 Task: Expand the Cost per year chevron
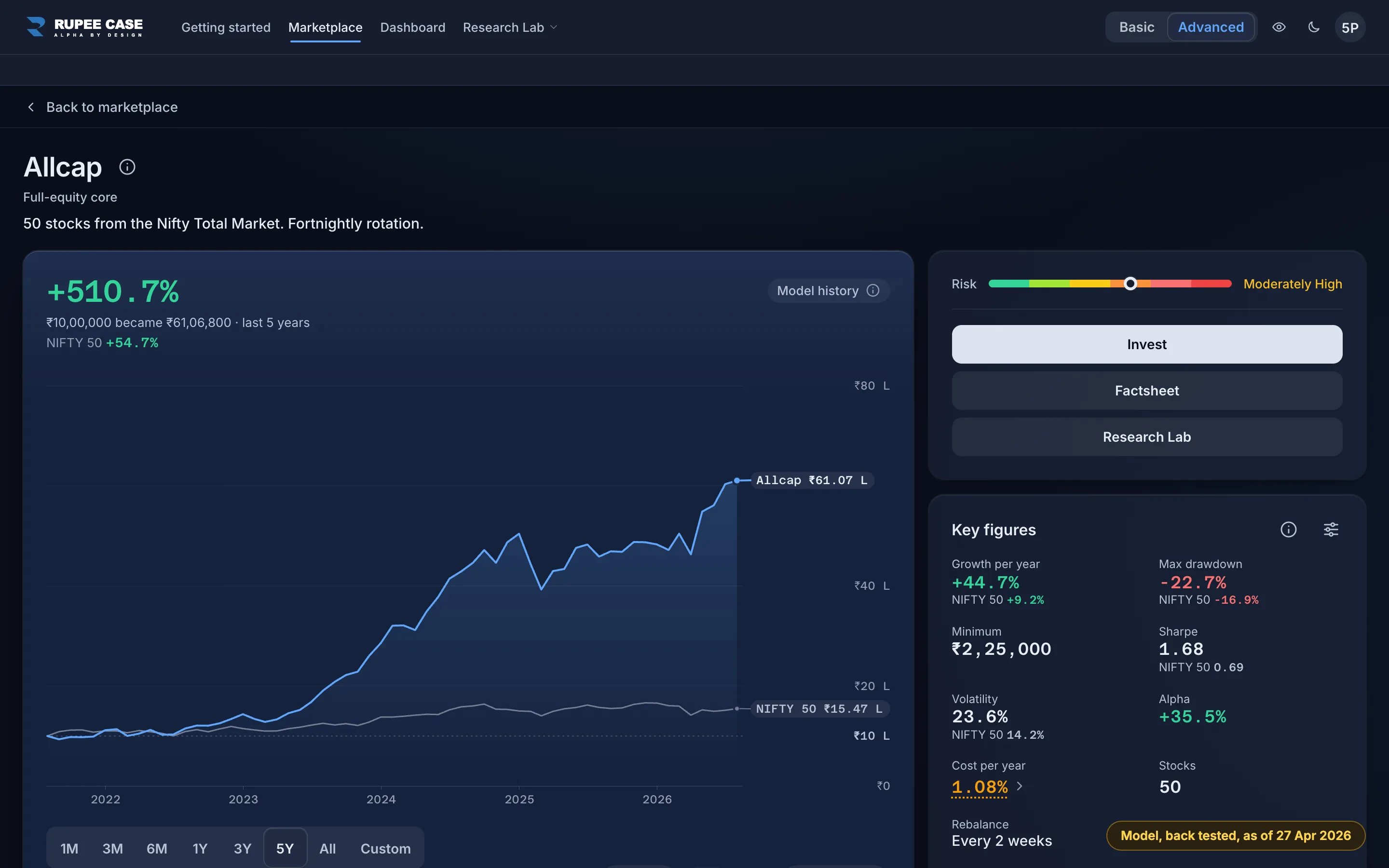tap(1020, 786)
